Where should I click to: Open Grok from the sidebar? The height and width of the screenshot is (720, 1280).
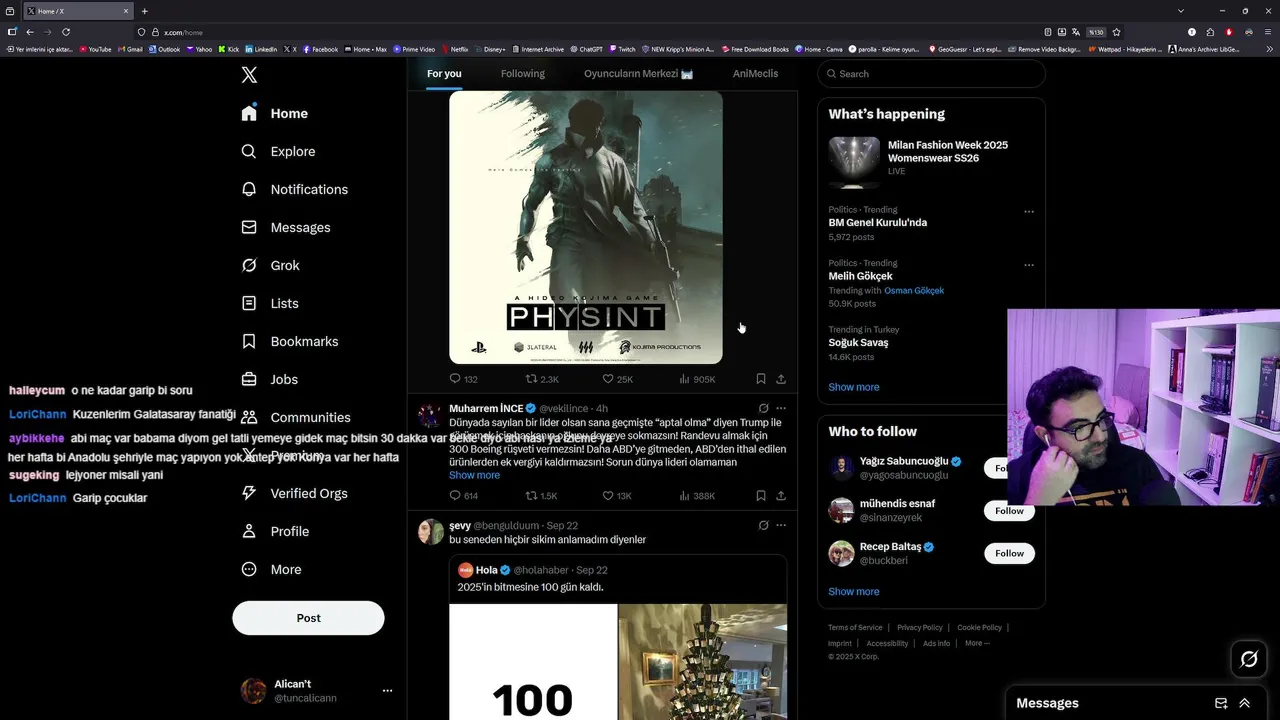pos(270,265)
